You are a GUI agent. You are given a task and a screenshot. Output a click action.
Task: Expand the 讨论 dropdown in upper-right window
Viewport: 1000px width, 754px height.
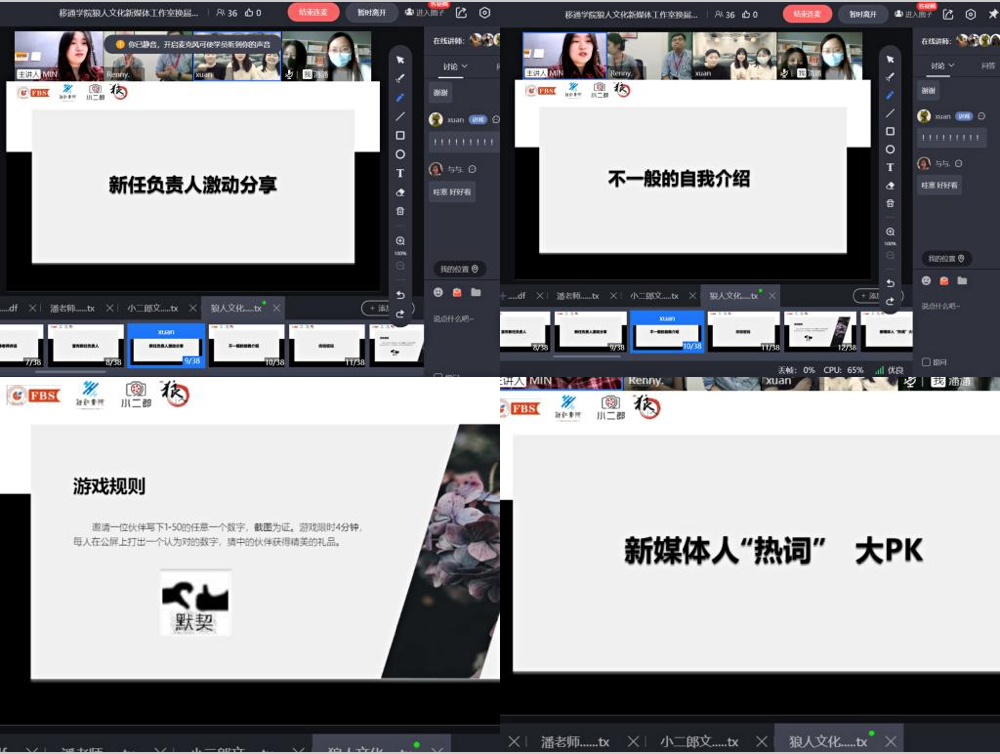pyautogui.click(x=942, y=66)
